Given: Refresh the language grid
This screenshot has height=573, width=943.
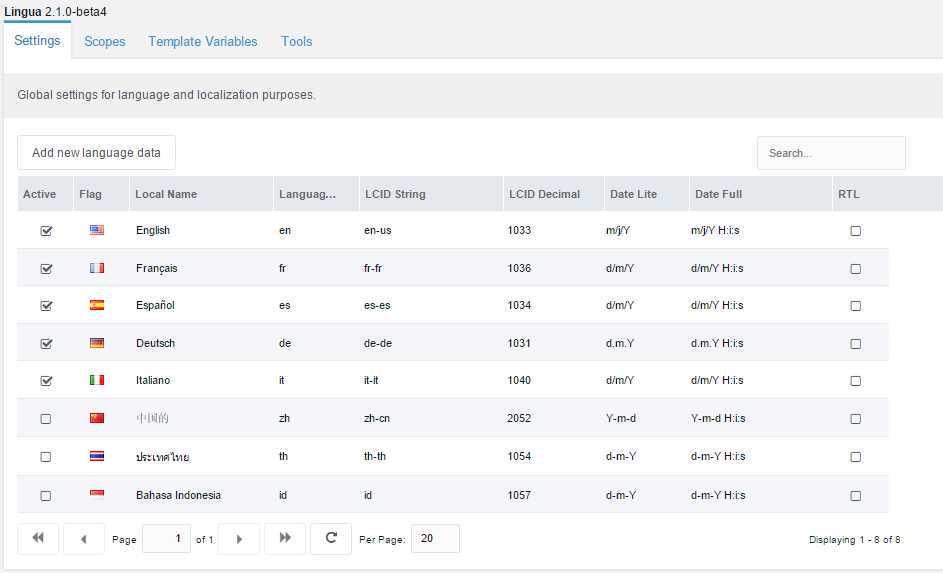Looking at the screenshot, I should (331, 538).
